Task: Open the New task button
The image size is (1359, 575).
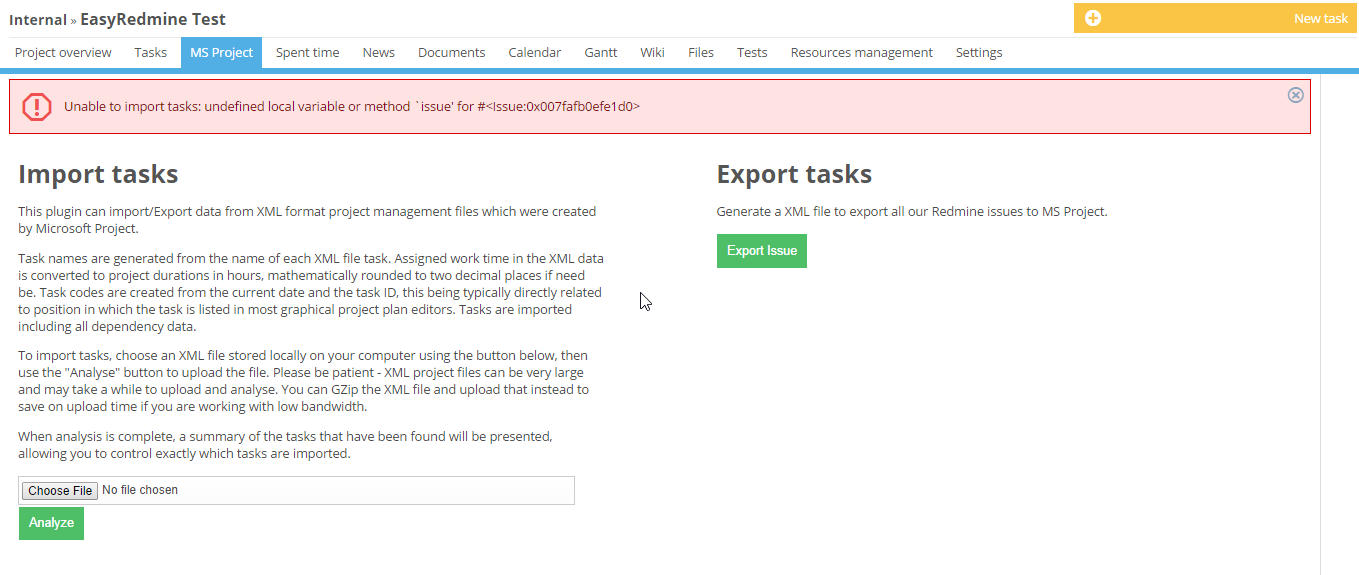Action: pyautogui.click(x=1216, y=18)
